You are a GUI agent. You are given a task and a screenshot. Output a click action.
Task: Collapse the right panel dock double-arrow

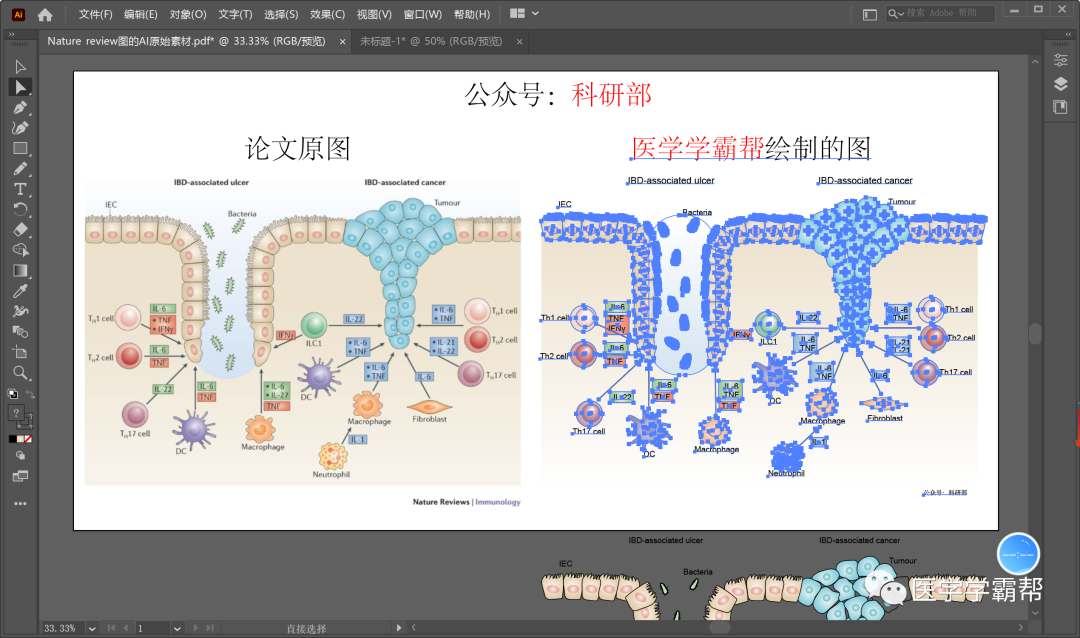pyautogui.click(x=1068, y=34)
